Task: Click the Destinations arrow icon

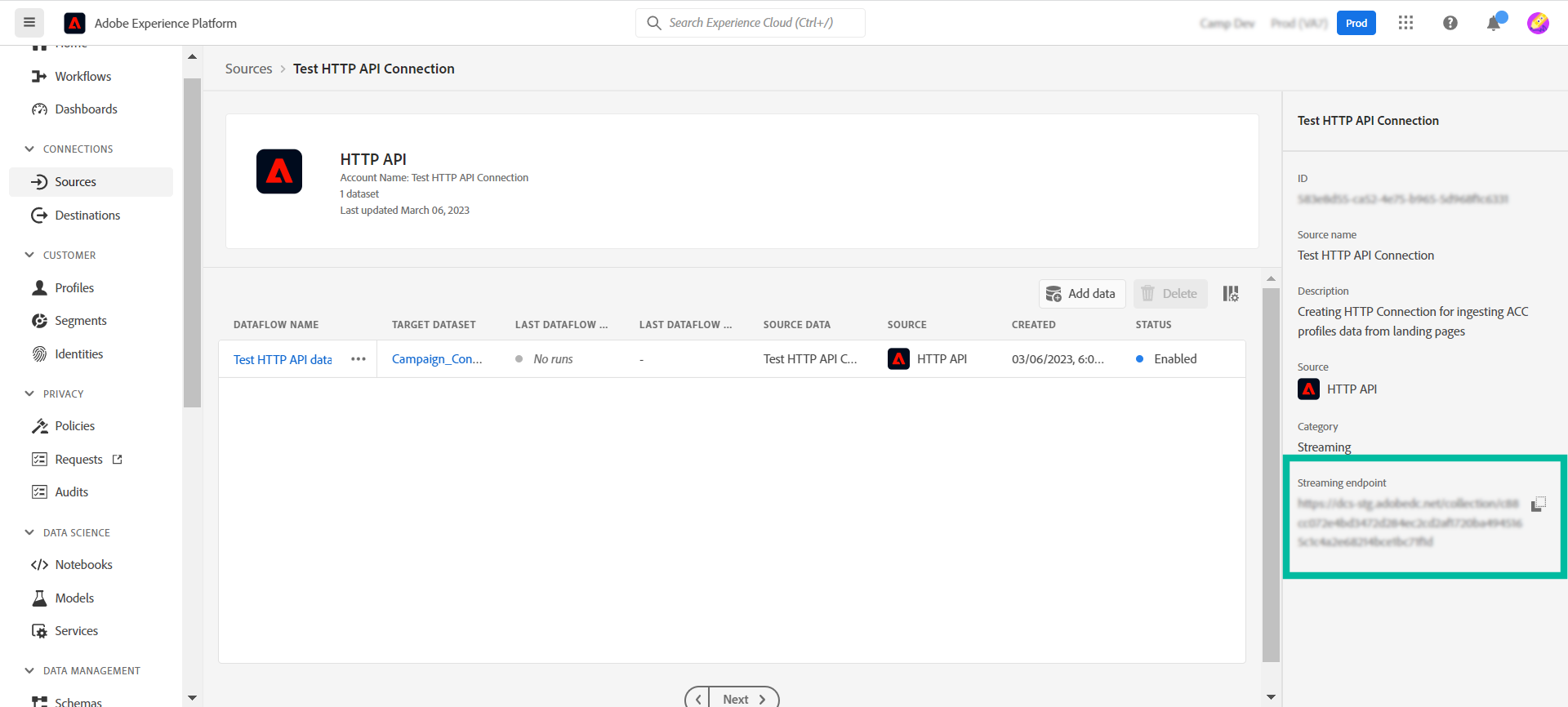Action: coord(39,216)
